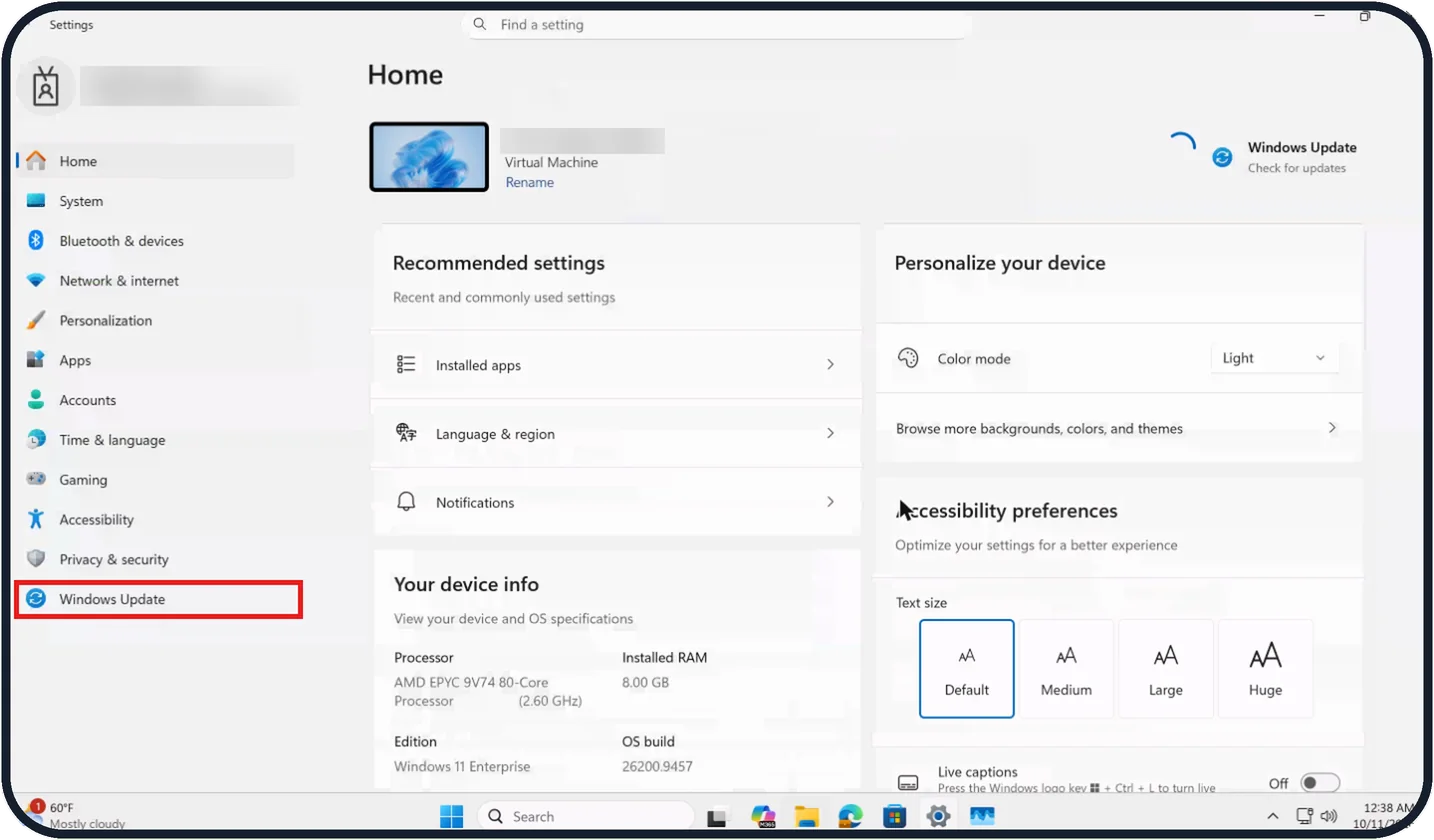
Task: Open File Explorer from the taskbar
Action: [x=807, y=817]
